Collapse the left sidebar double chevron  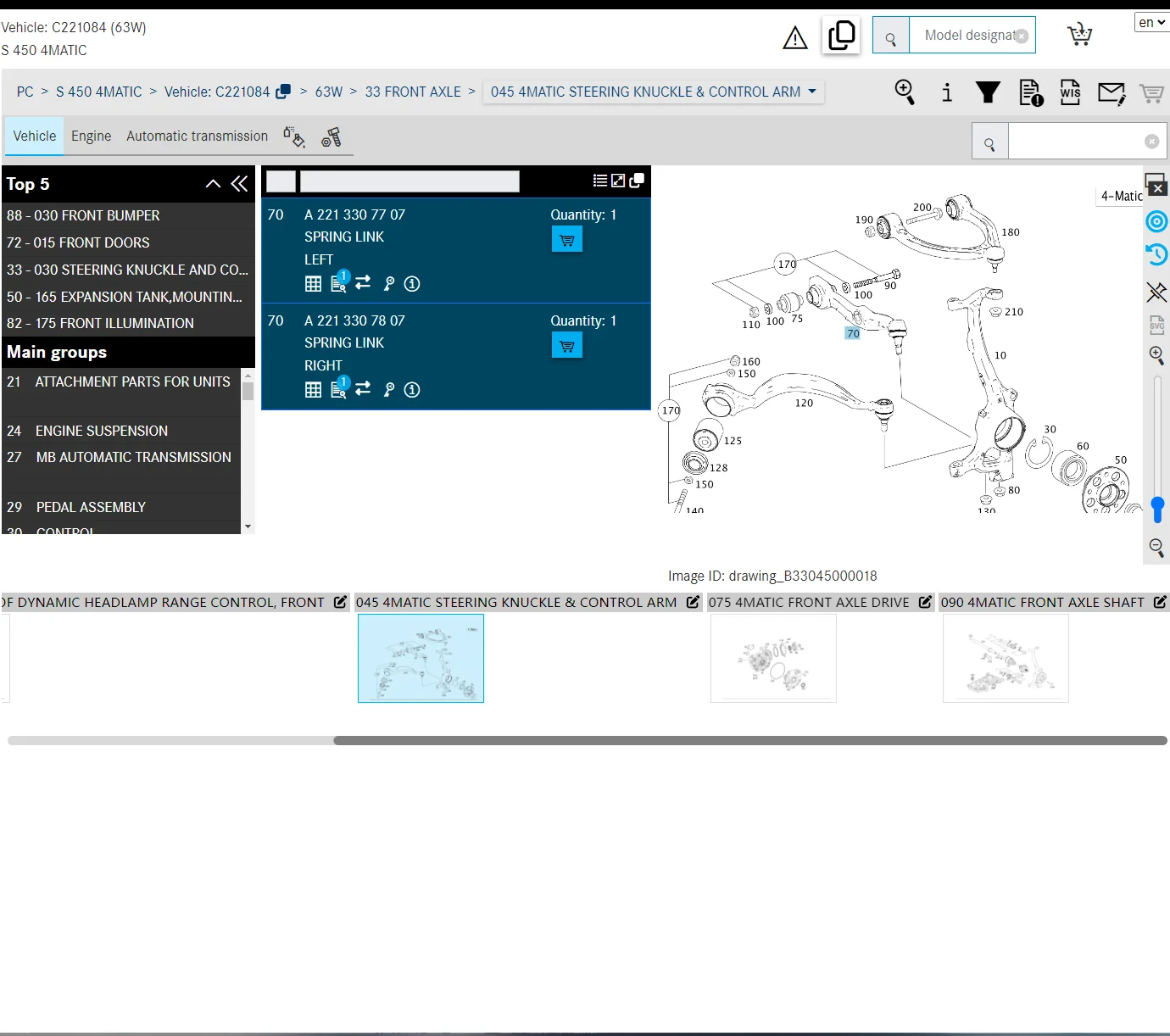coord(239,184)
